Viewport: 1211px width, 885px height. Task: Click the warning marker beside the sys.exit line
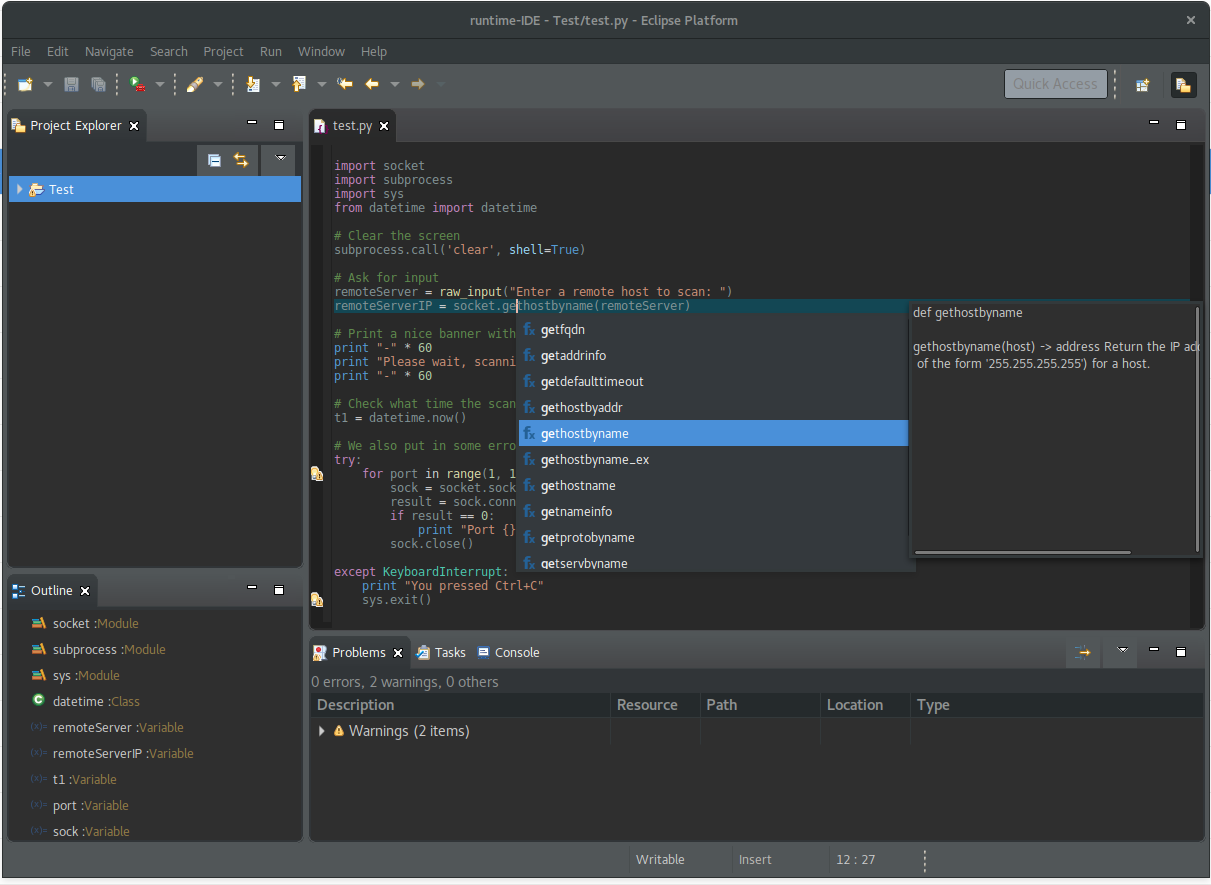click(x=317, y=600)
